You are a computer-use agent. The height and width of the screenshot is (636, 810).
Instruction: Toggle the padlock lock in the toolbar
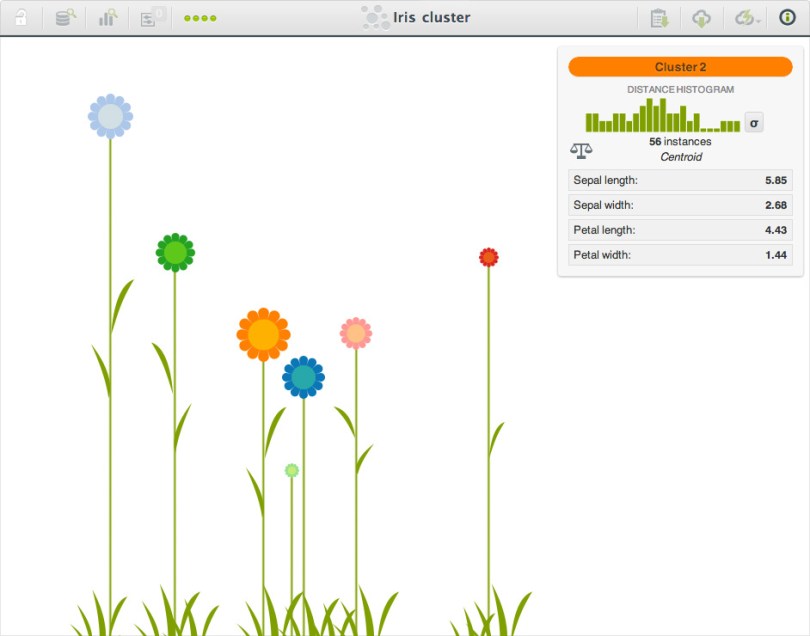tap(22, 17)
